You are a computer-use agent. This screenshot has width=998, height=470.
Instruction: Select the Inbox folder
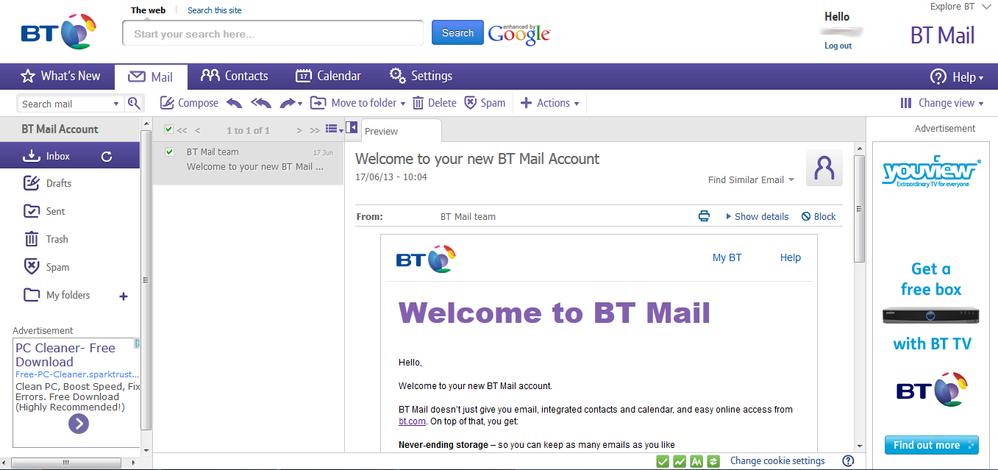coord(70,155)
